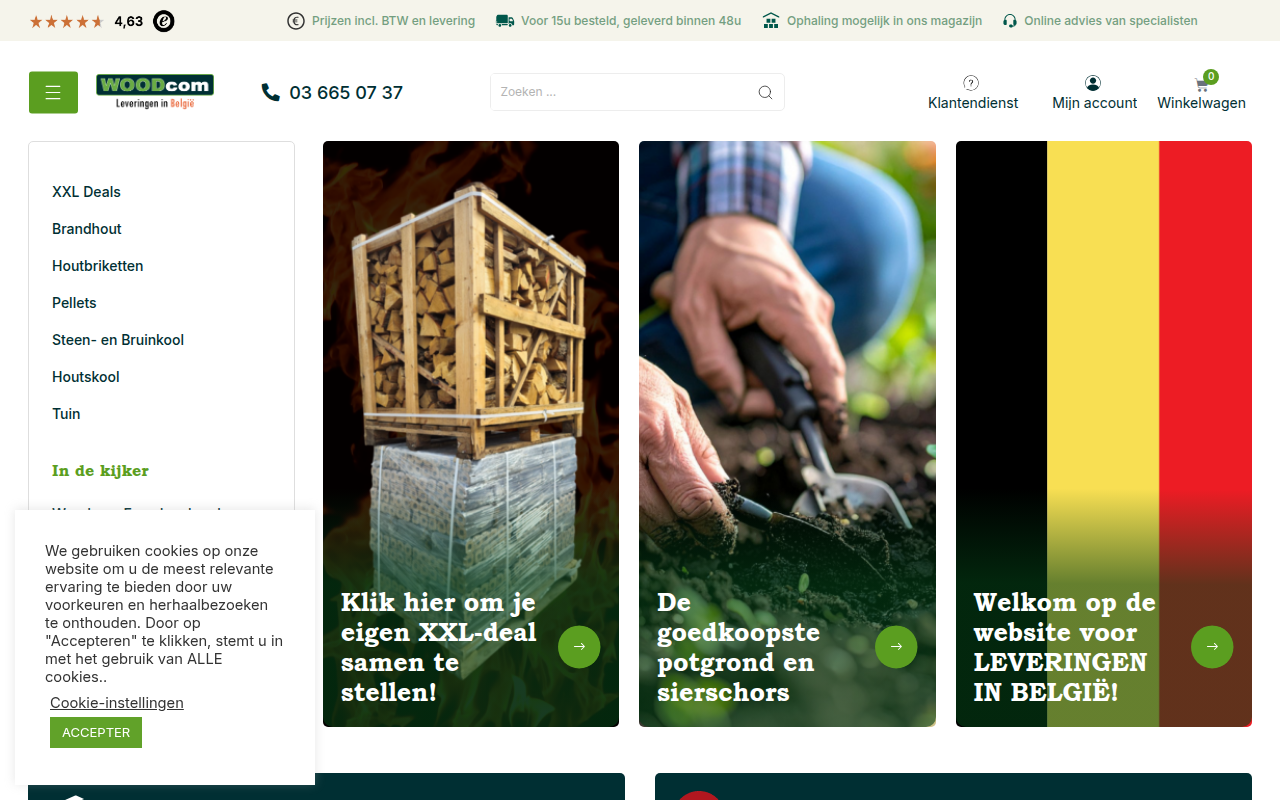Open the Winkelwagen cart icon
1280x800 pixels.
click(1202, 84)
